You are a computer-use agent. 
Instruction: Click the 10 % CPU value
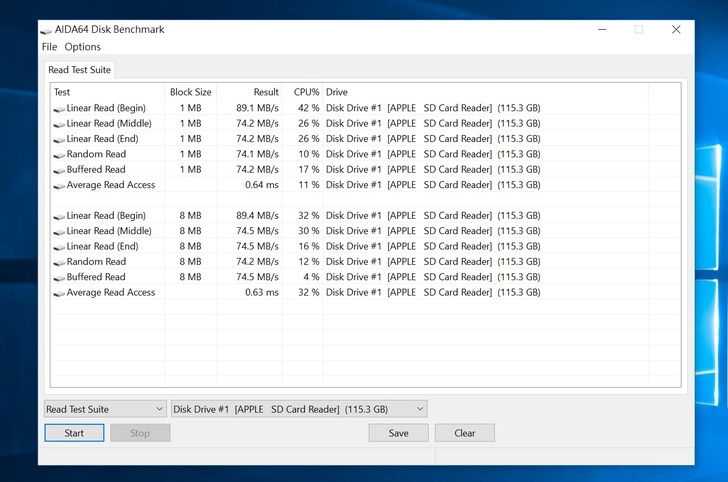pyautogui.click(x=309, y=154)
